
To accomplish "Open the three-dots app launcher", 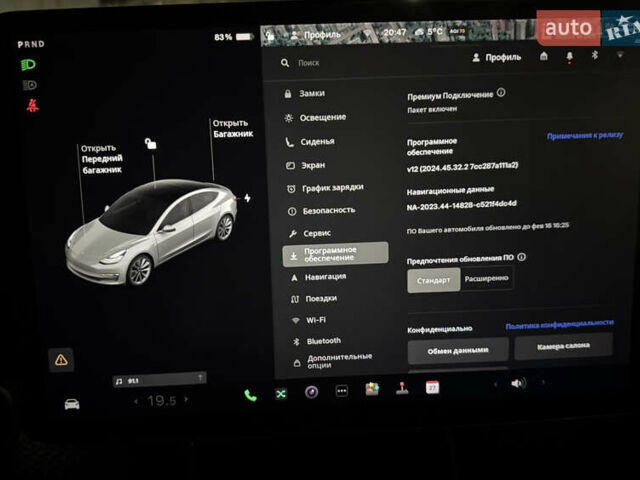I will coord(342,391).
